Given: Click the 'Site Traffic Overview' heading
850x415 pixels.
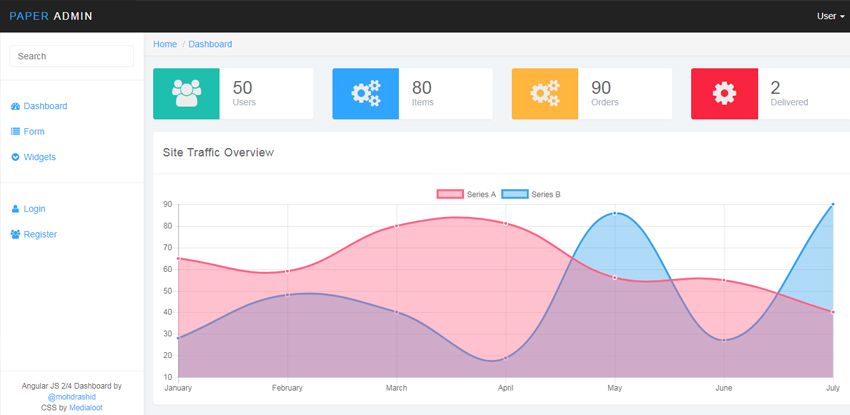Looking at the screenshot, I should (218, 153).
